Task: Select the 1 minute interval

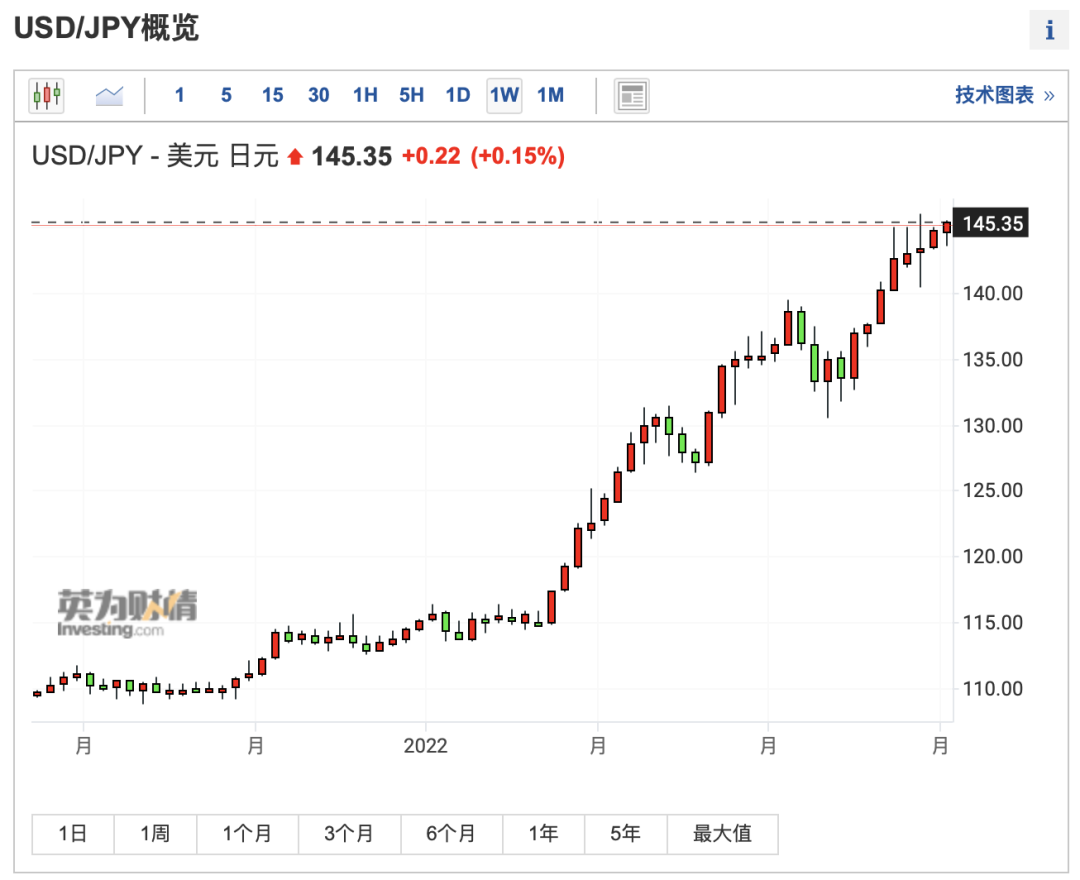Action: [180, 95]
